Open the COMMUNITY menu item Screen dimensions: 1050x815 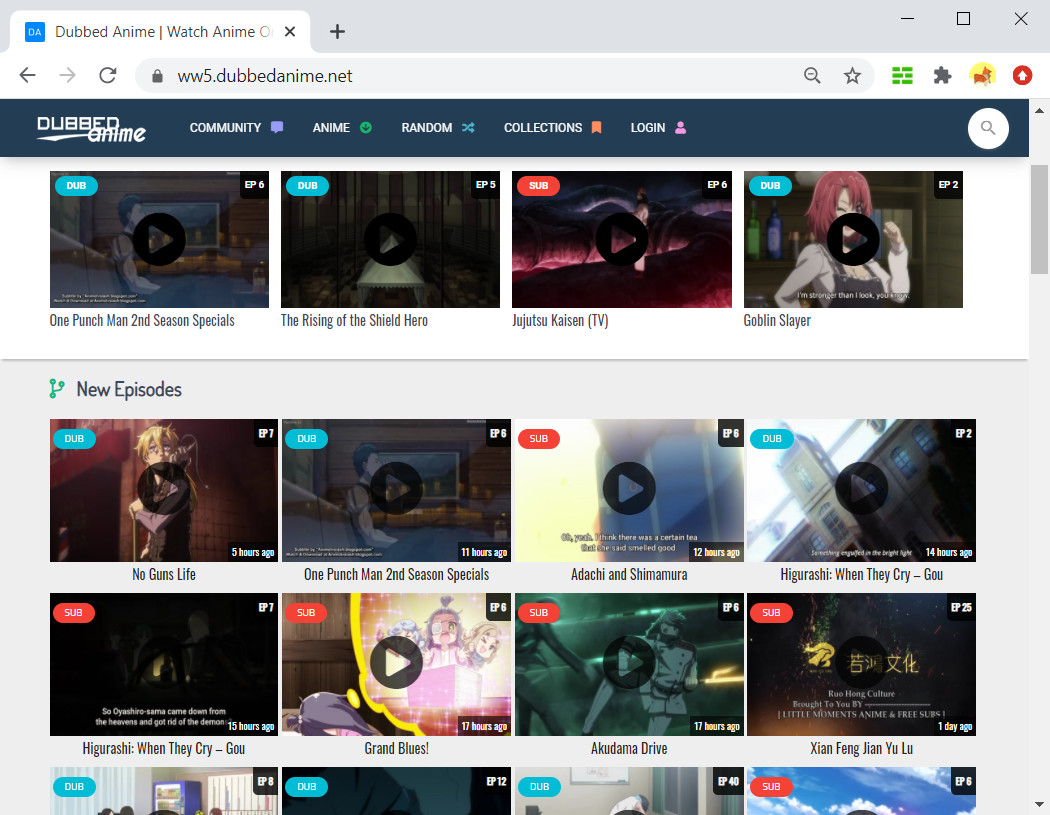pyautogui.click(x=236, y=127)
